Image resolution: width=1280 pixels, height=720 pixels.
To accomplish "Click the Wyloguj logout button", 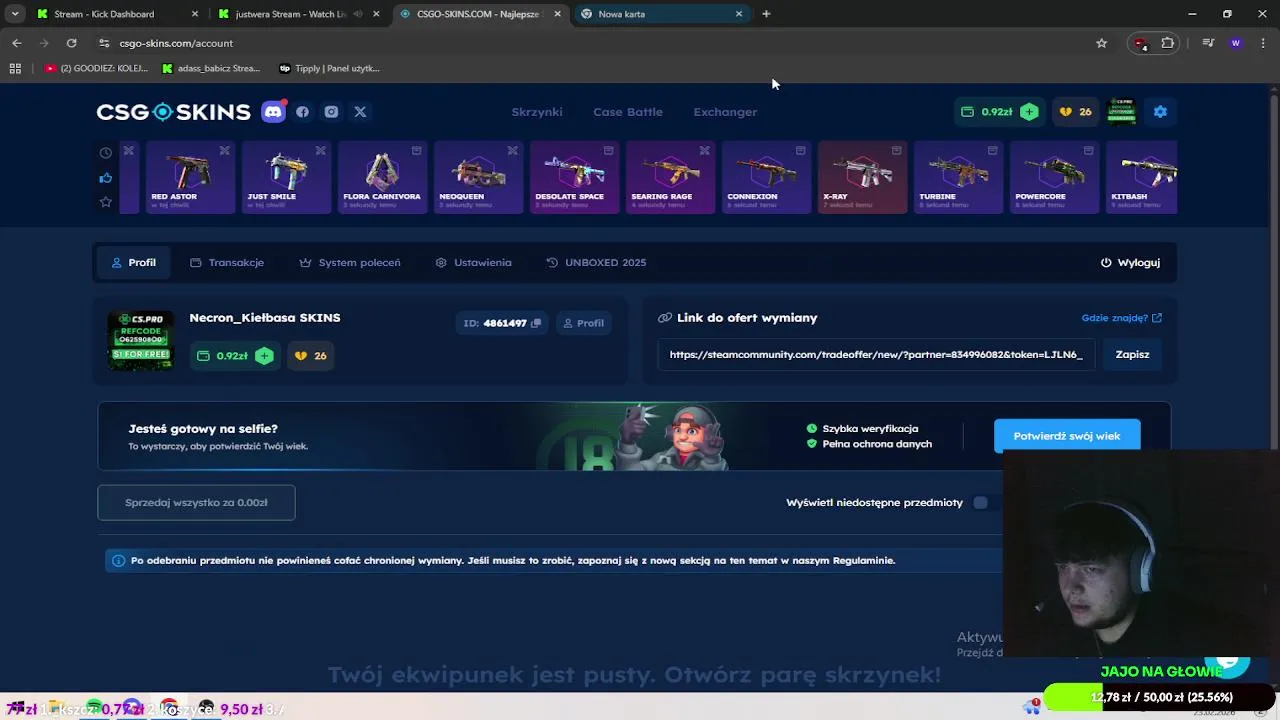I will pos(1130,262).
